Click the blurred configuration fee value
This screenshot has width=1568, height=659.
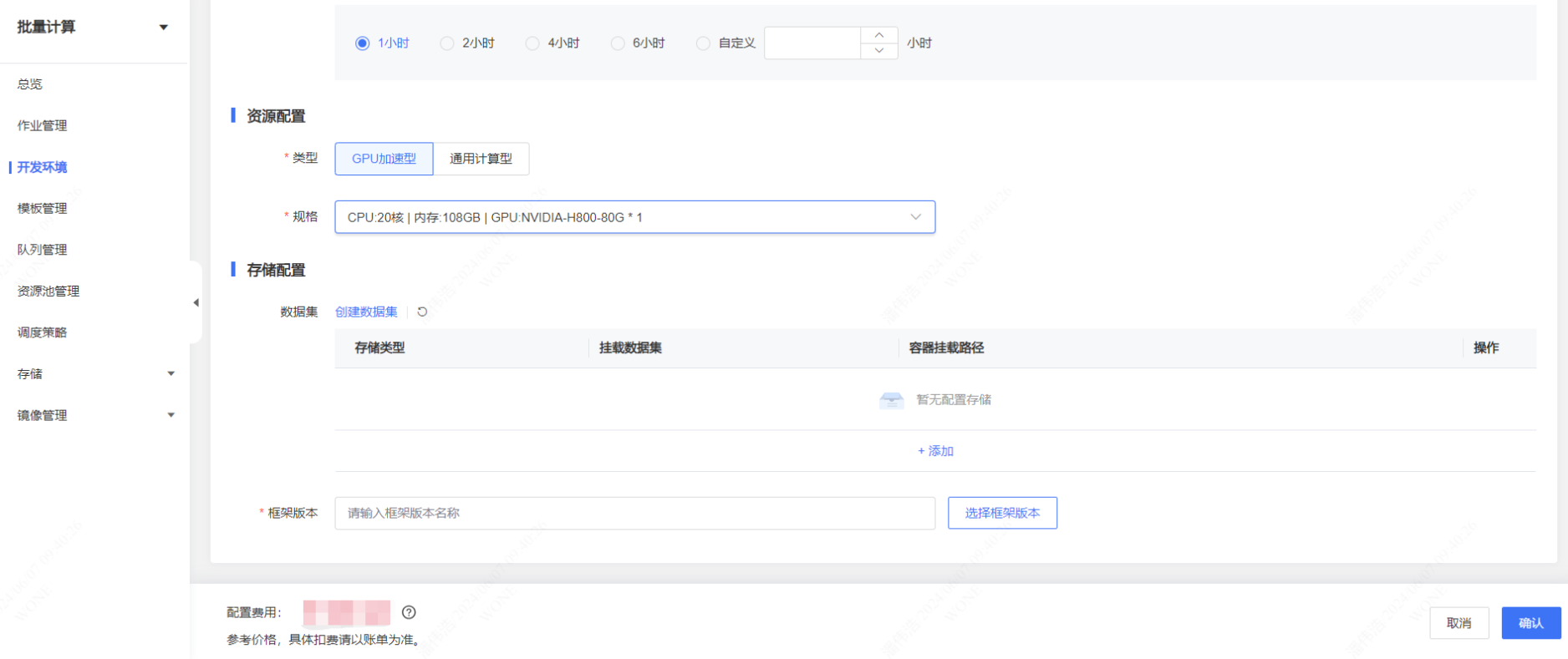(x=347, y=613)
